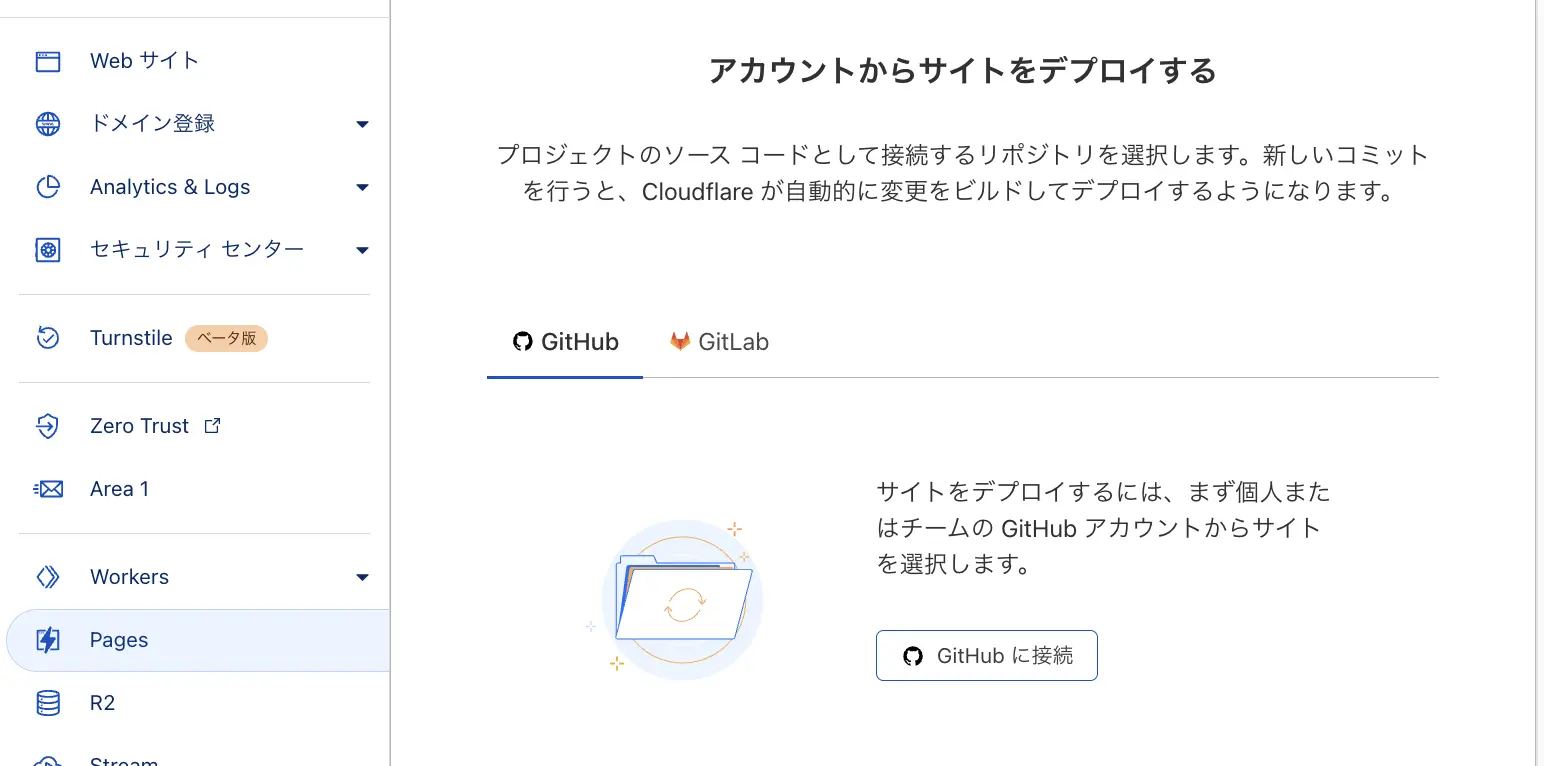Select the ドメイン登録 globe icon
The image size is (1544, 766).
pyautogui.click(x=47, y=124)
